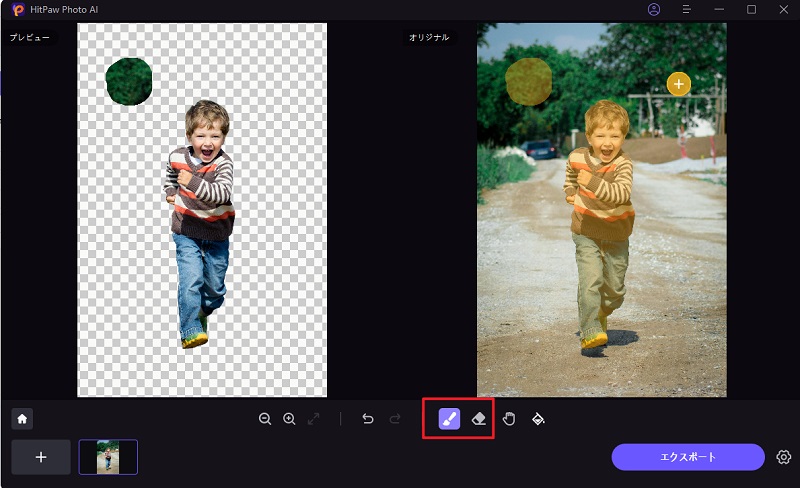This screenshot has height=488, width=800.
Task: Minimize the HitPaw window
Action: click(x=719, y=9)
